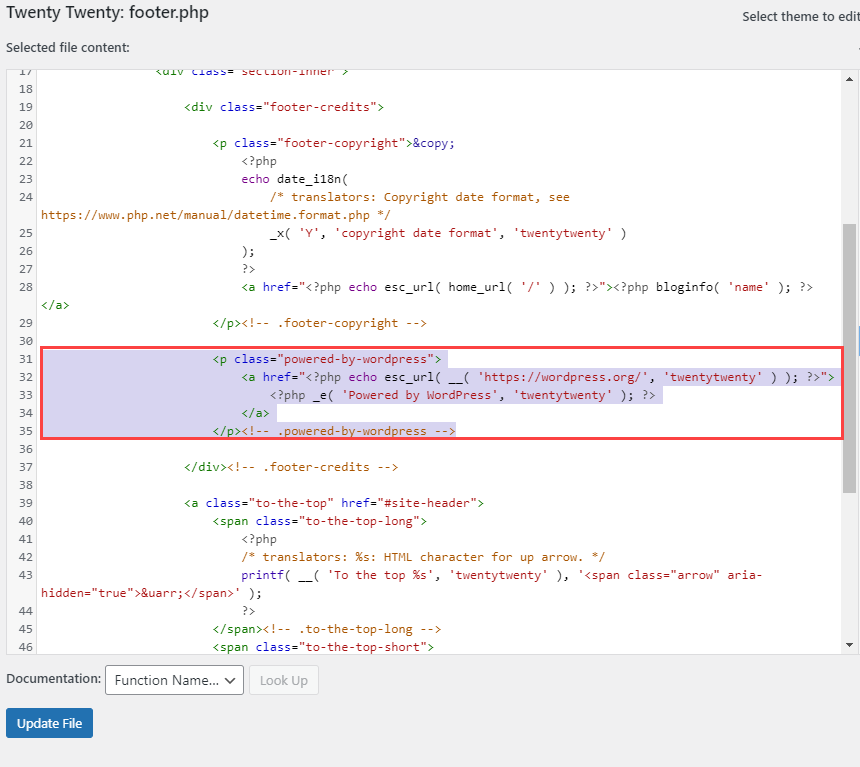Click the Twenty Twenty: footer.php heading
This screenshot has height=767, width=860.
point(108,13)
